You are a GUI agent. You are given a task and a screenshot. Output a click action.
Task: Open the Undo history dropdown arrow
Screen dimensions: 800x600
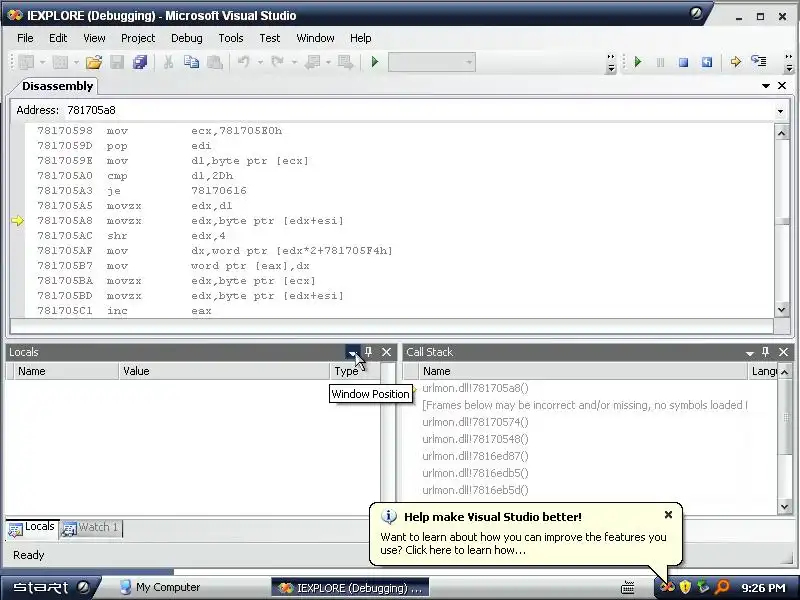pos(260,62)
